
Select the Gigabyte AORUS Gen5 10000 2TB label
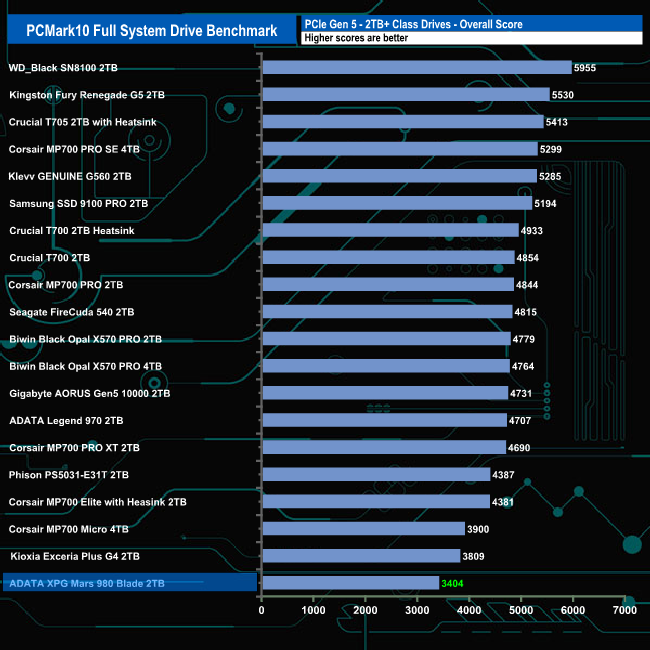pos(90,393)
